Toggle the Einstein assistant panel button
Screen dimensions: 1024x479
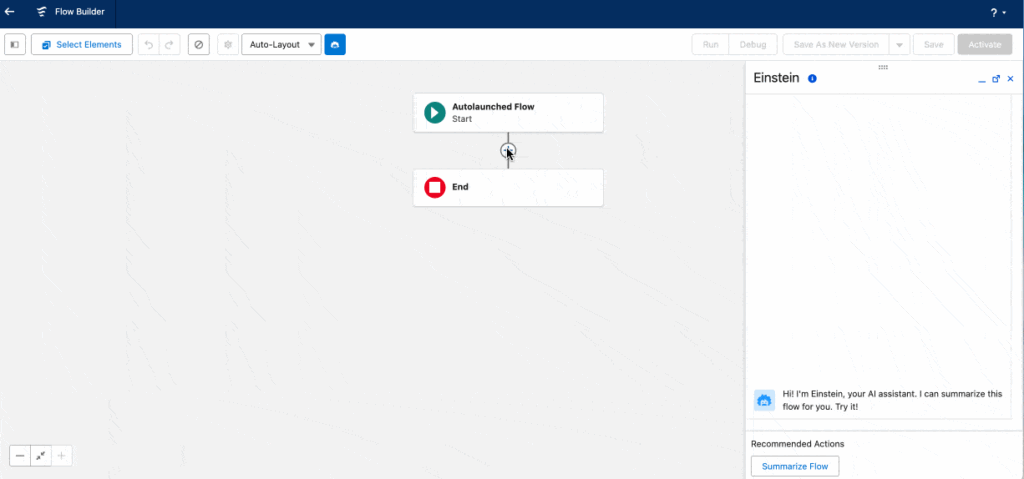335,45
